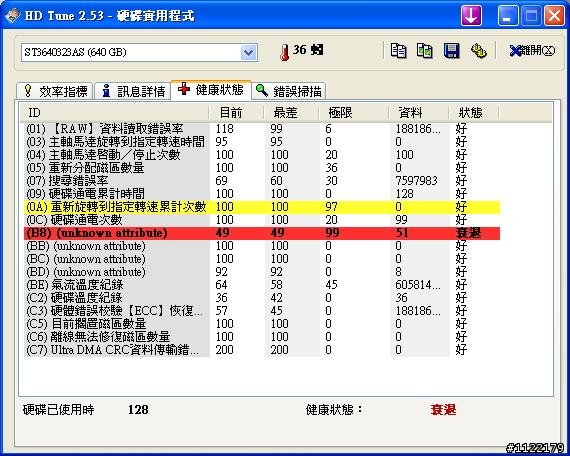Image resolution: width=570 pixels, height=456 pixels.
Task: Select the (C7) Ultra DMA CRC row
Action: [x=262, y=350]
